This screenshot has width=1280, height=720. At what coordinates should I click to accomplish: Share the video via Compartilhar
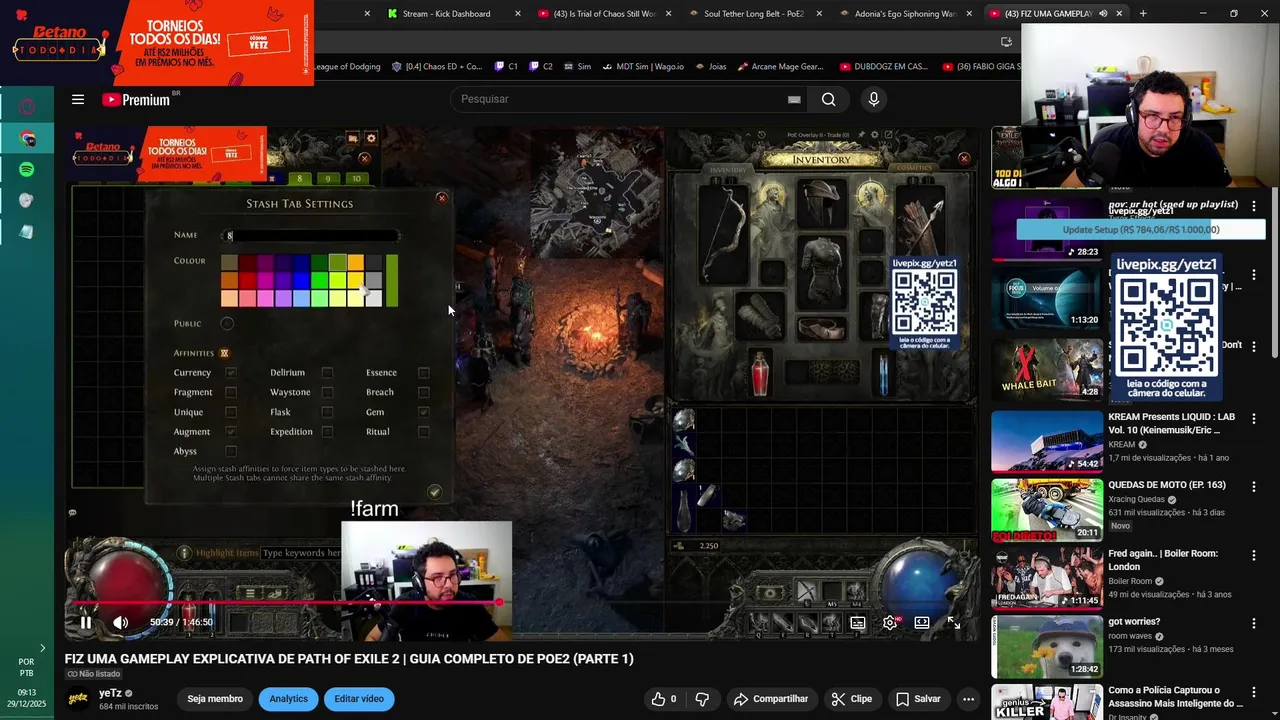point(770,699)
